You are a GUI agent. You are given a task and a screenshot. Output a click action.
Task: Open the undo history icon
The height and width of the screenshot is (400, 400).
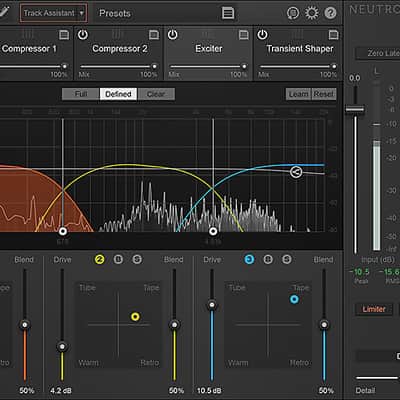[x=293, y=13]
